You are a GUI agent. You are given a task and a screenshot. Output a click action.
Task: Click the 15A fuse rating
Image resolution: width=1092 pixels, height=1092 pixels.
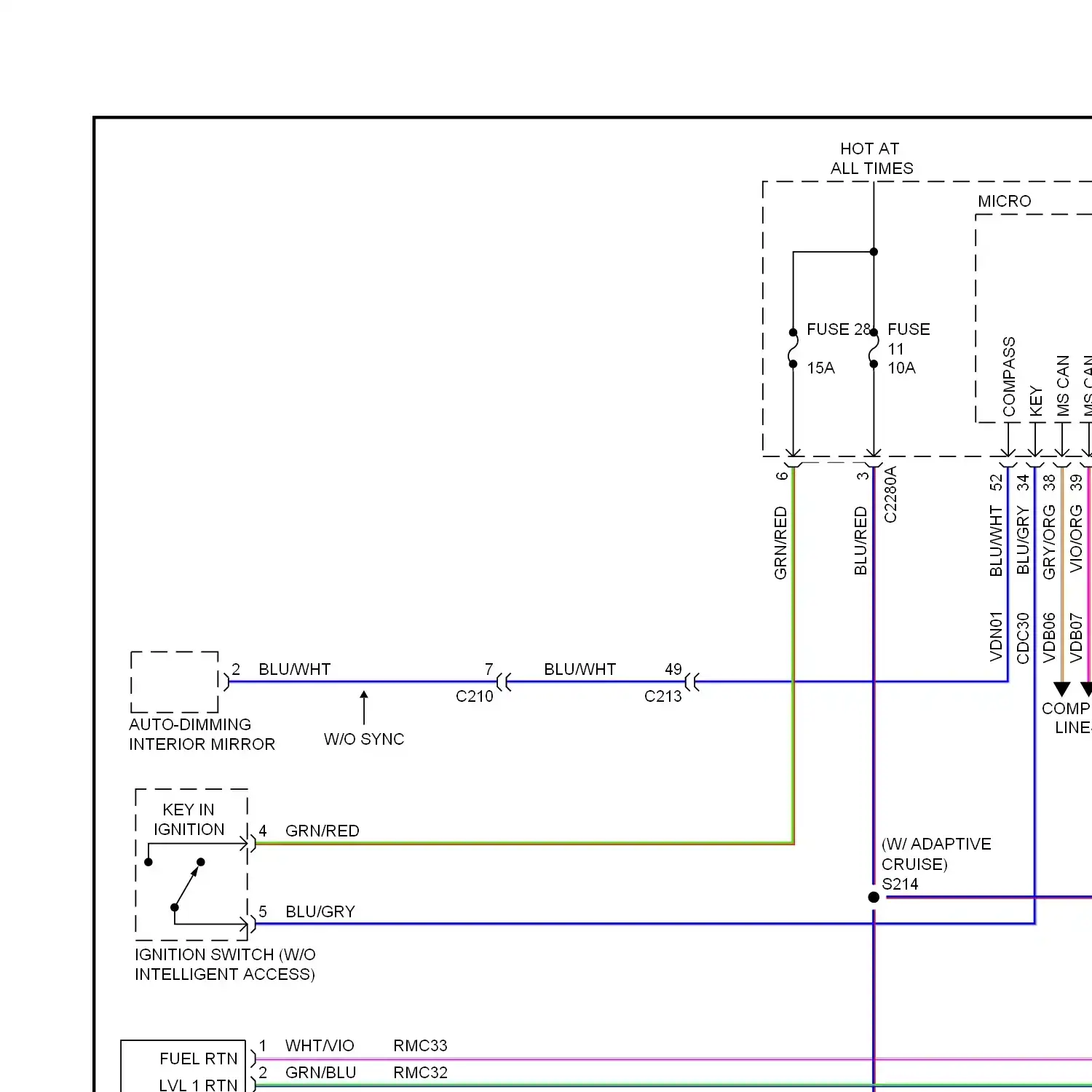click(820, 368)
